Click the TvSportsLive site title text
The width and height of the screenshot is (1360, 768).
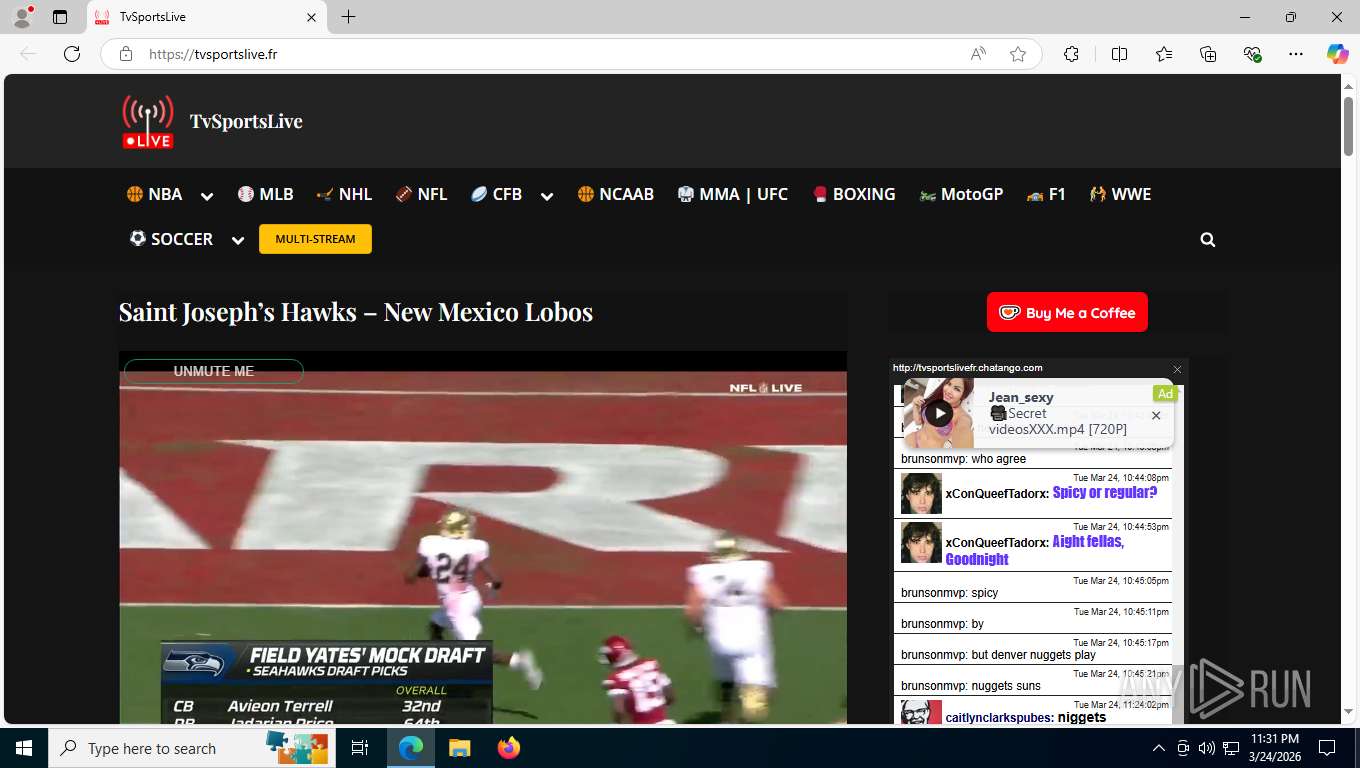point(246,121)
